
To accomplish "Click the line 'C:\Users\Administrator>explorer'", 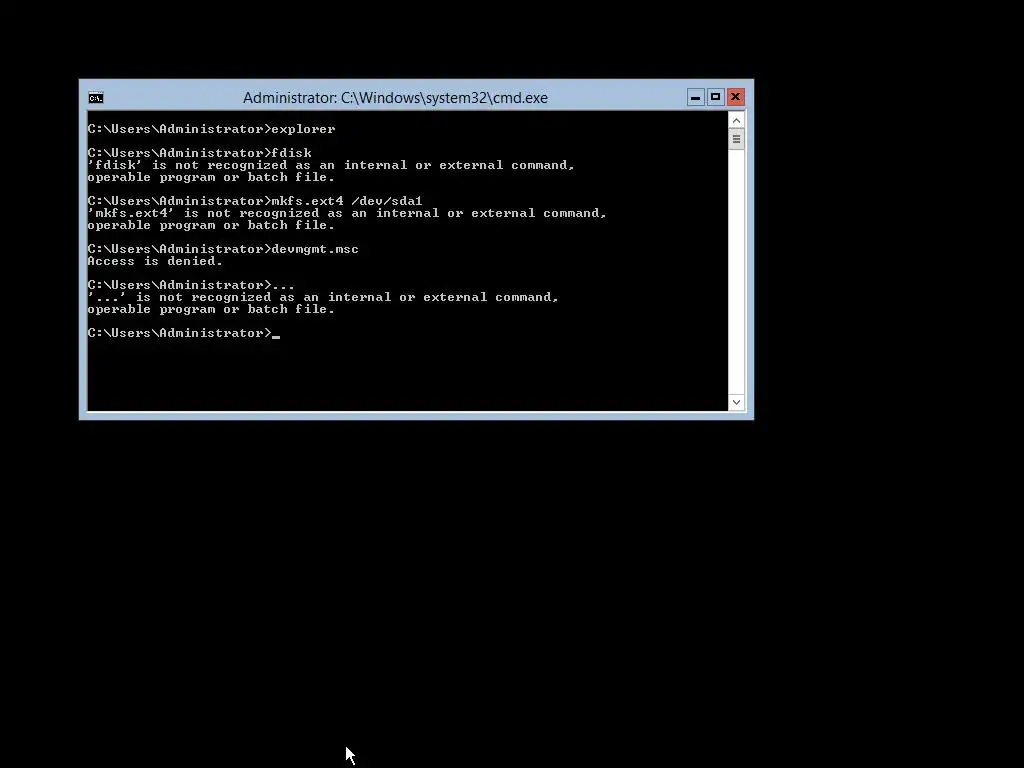I will click(x=212, y=129).
